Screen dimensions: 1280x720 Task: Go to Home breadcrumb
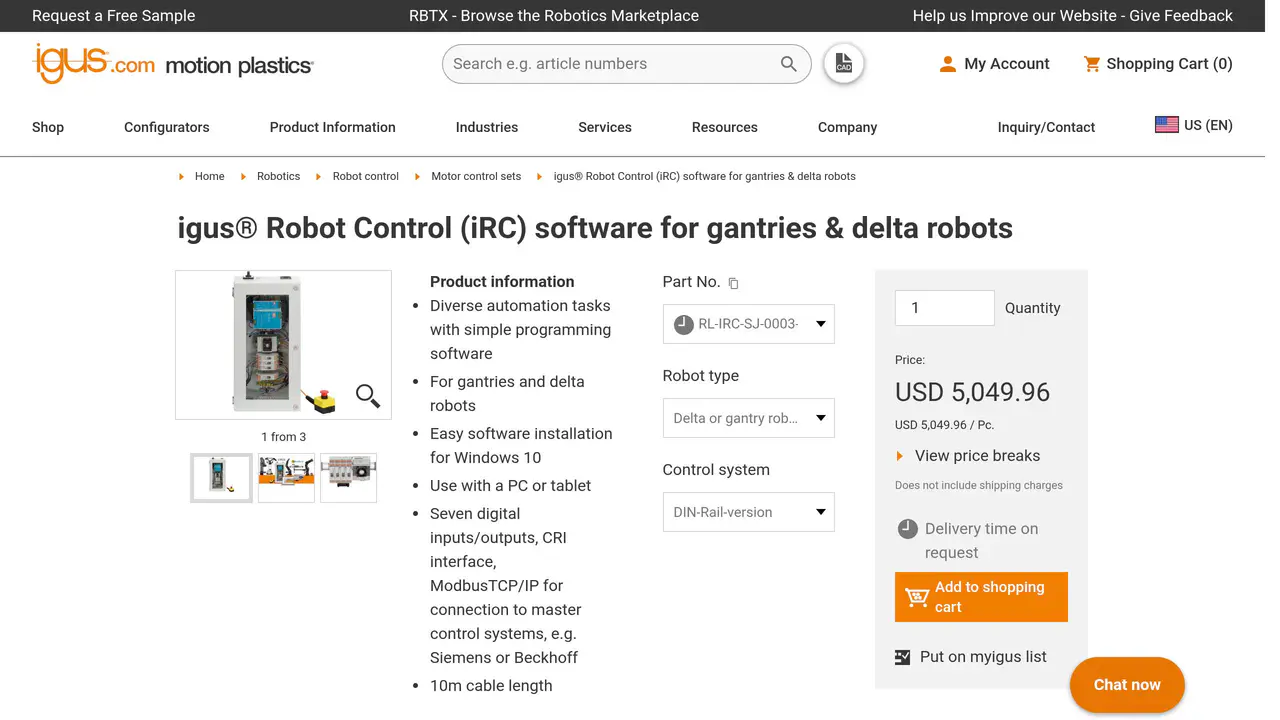pos(210,176)
